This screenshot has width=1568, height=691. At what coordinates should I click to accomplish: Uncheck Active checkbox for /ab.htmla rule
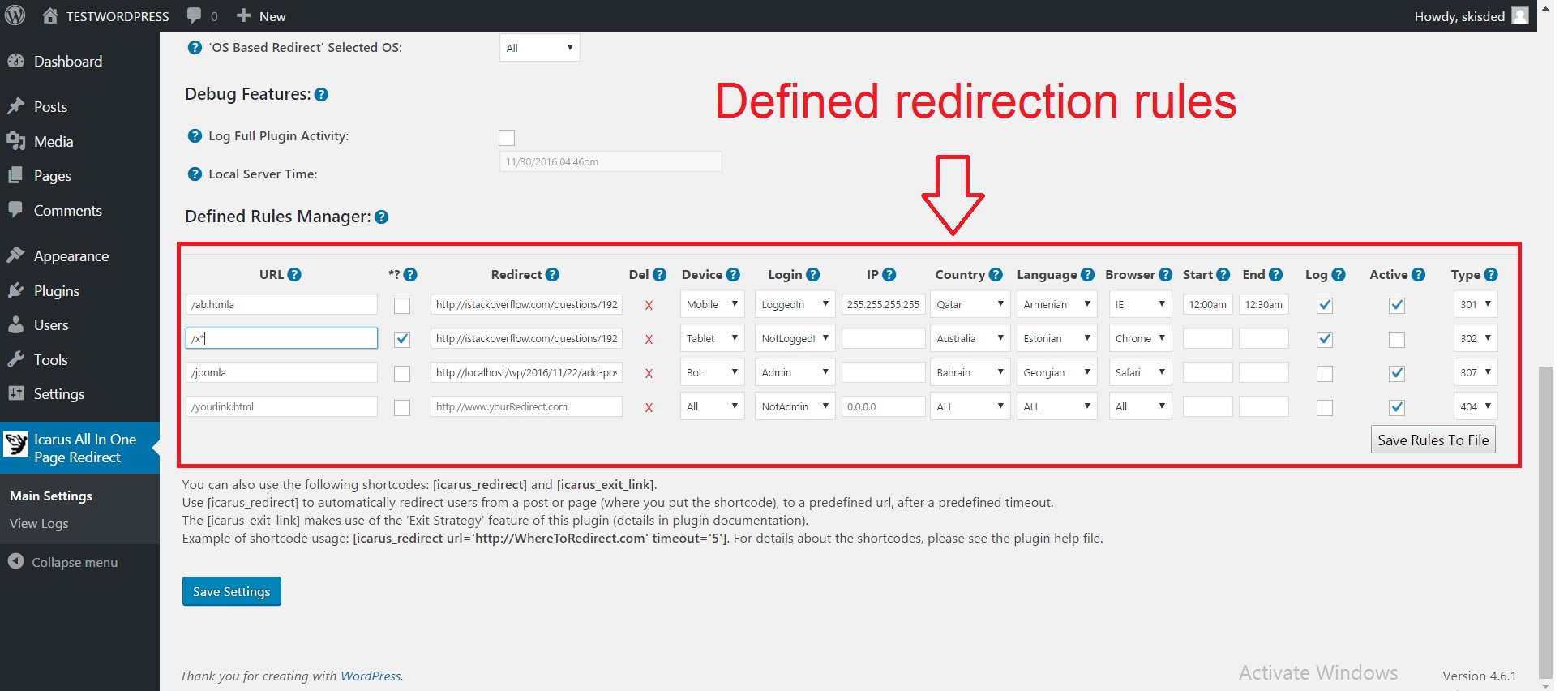(1396, 306)
